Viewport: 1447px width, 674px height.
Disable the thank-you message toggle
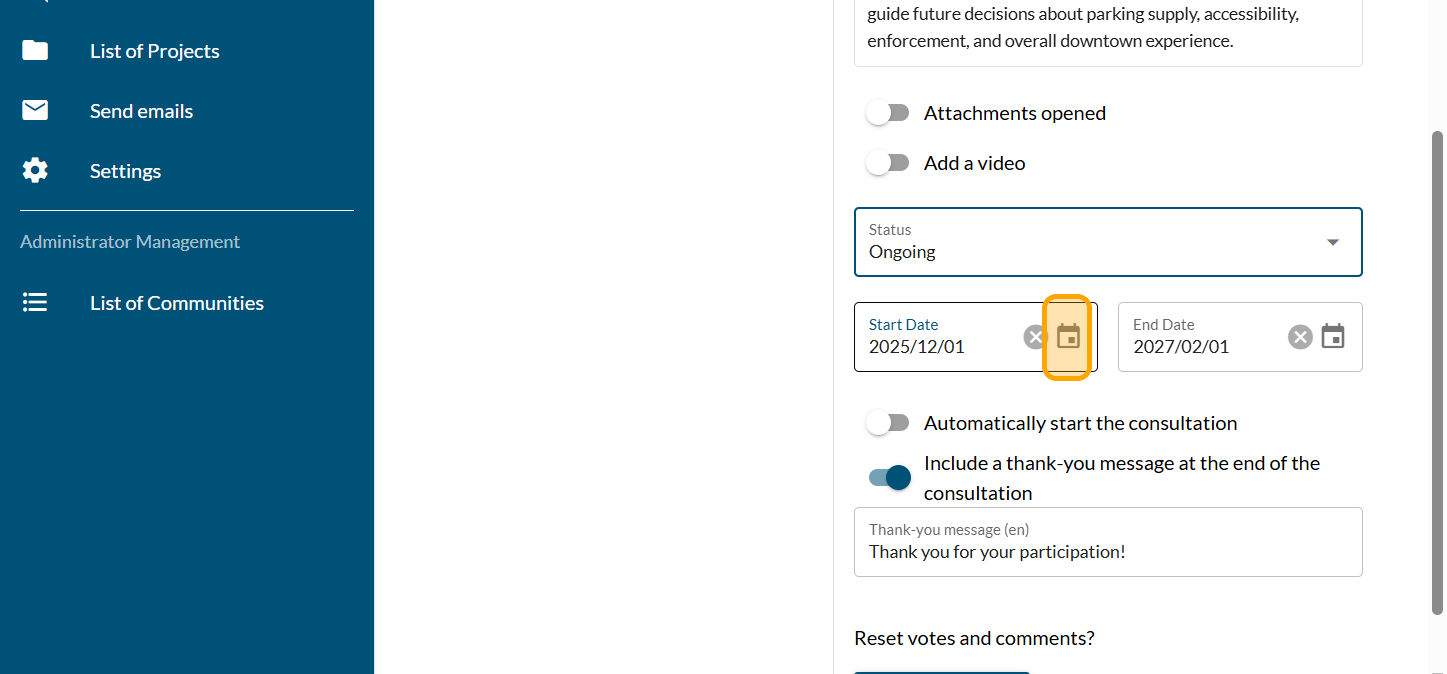(889, 478)
